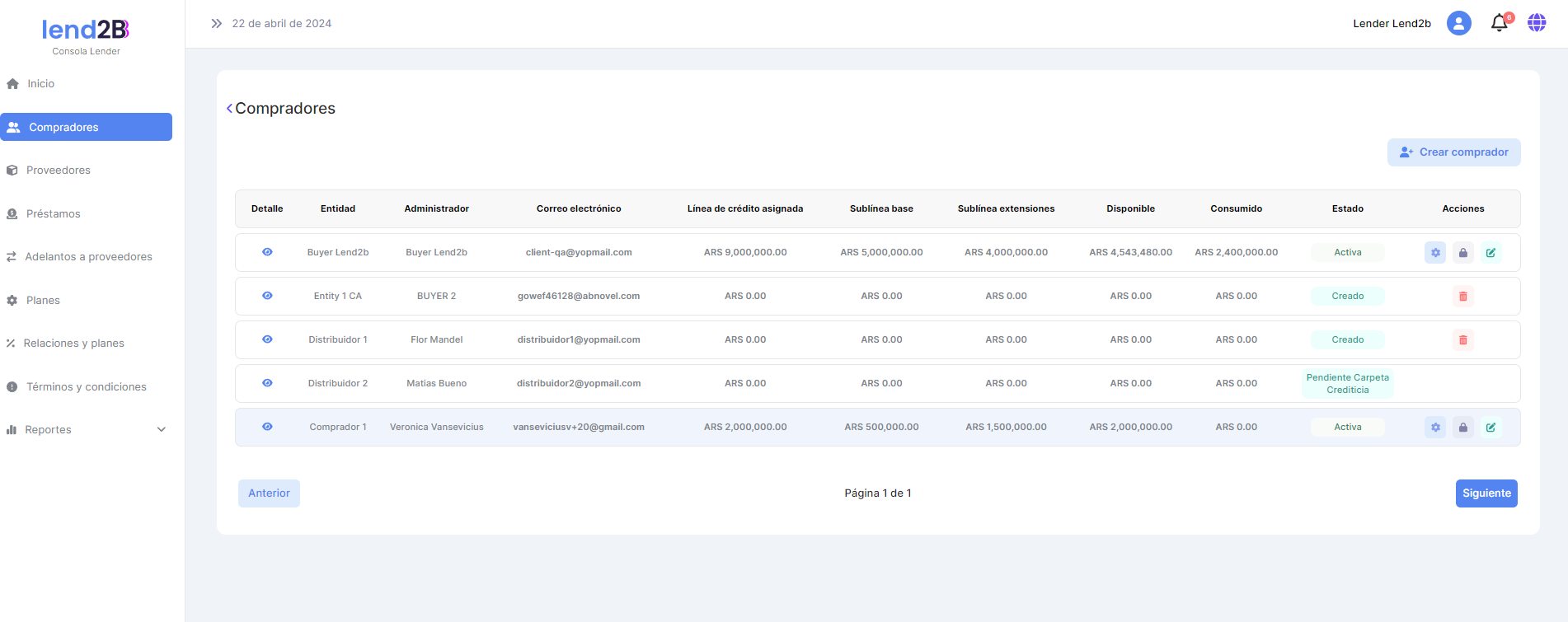The height and width of the screenshot is (622, 1568).
Task: Click the user profile avatar
Action: (x=1458, y=23)
